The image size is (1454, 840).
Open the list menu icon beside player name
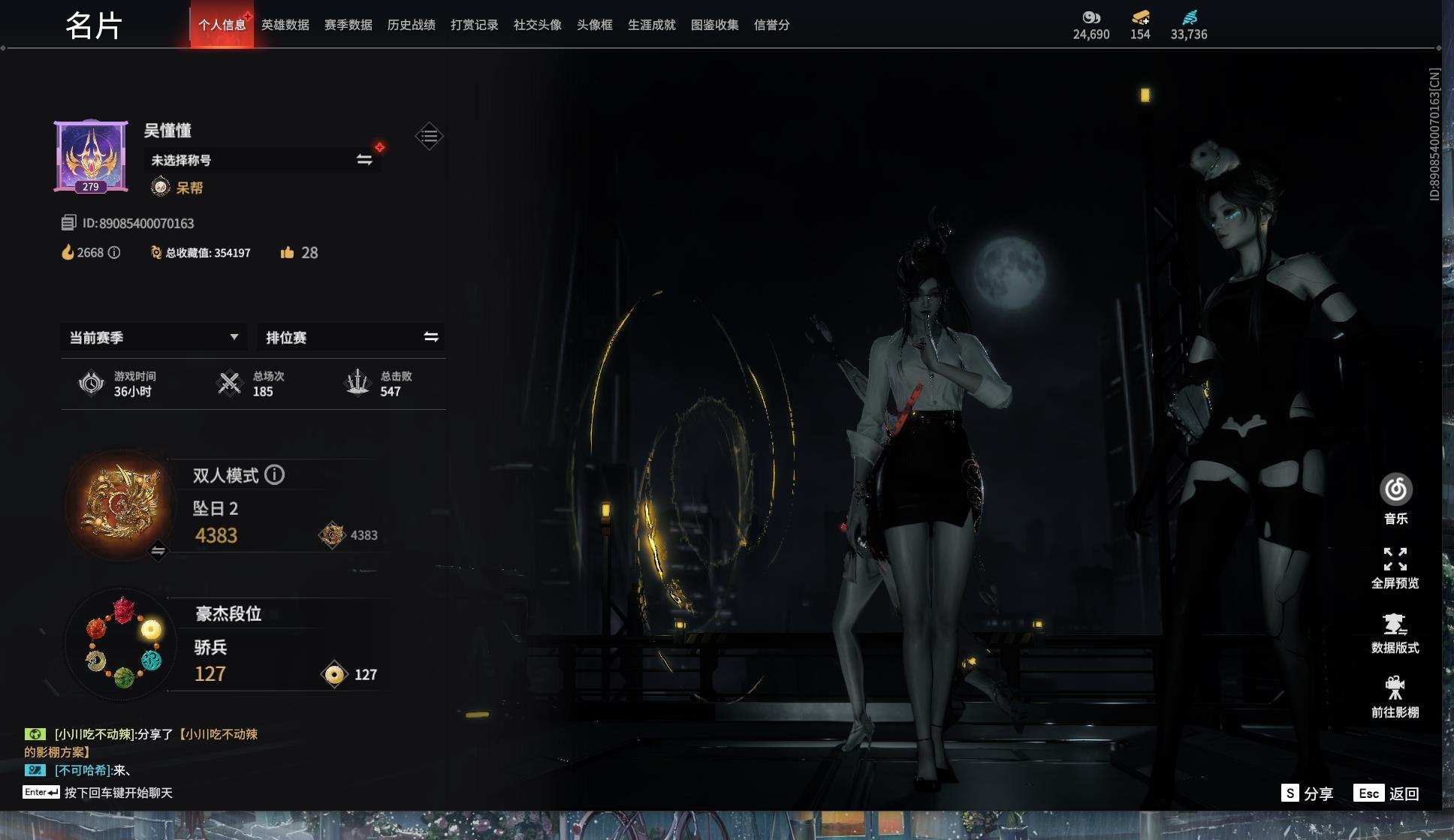(429, 136)
